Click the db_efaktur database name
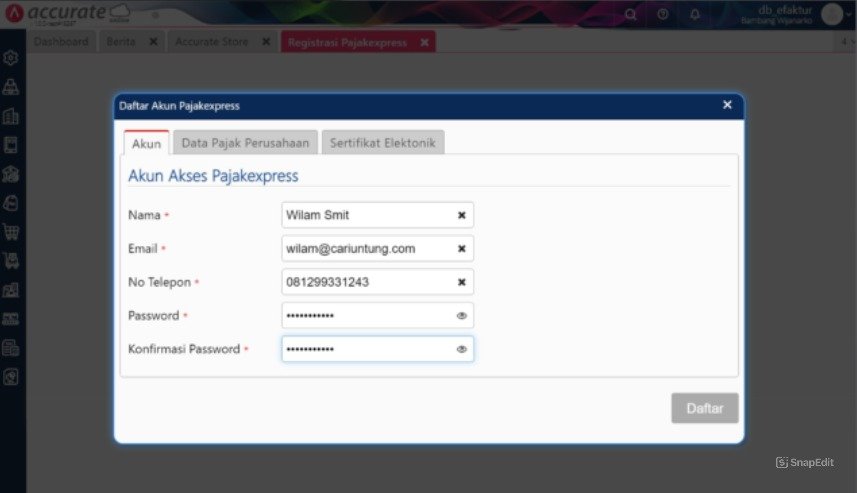 785,10
